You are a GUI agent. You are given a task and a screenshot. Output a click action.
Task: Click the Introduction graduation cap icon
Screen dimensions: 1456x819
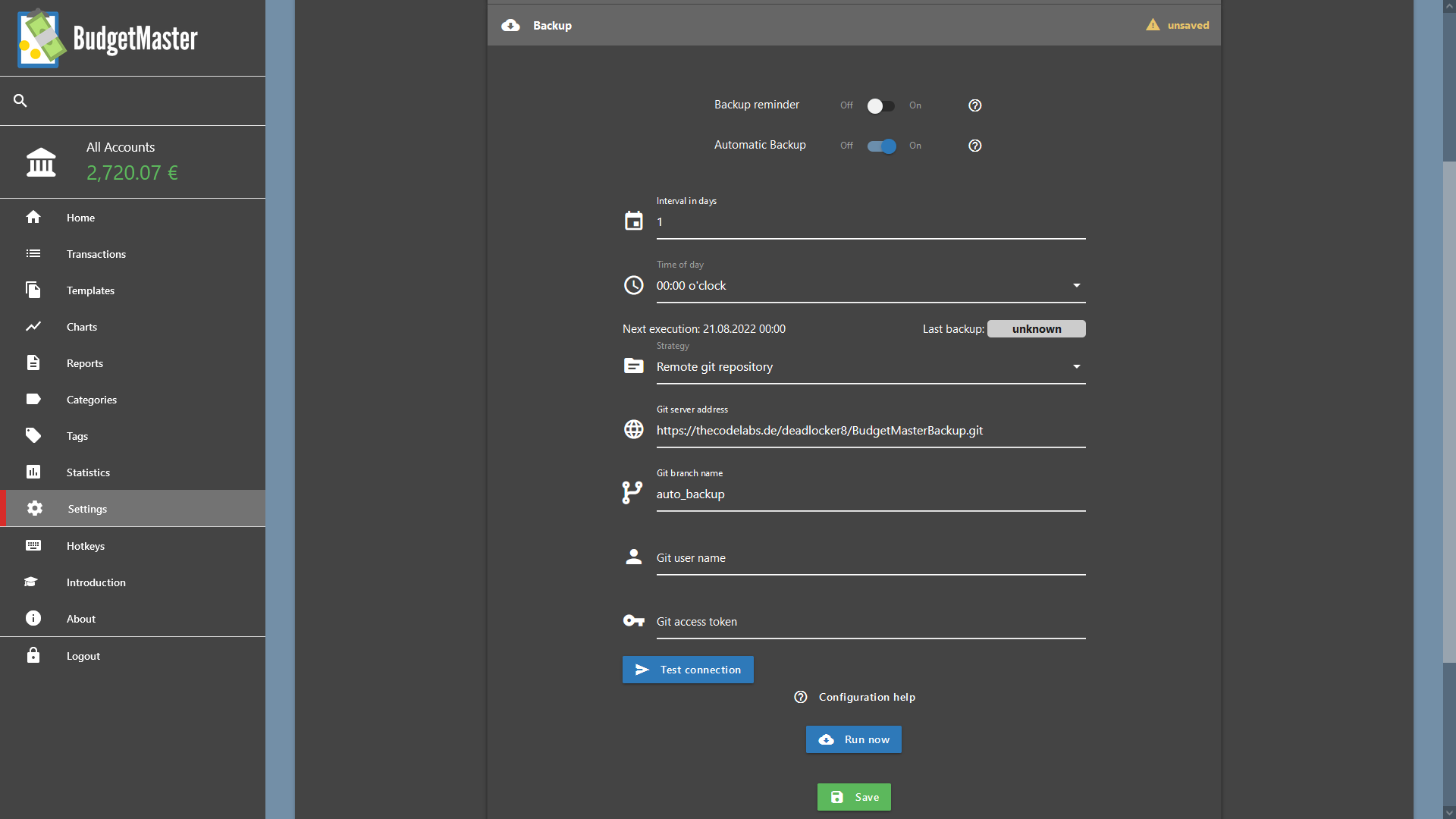coord(31,582)
